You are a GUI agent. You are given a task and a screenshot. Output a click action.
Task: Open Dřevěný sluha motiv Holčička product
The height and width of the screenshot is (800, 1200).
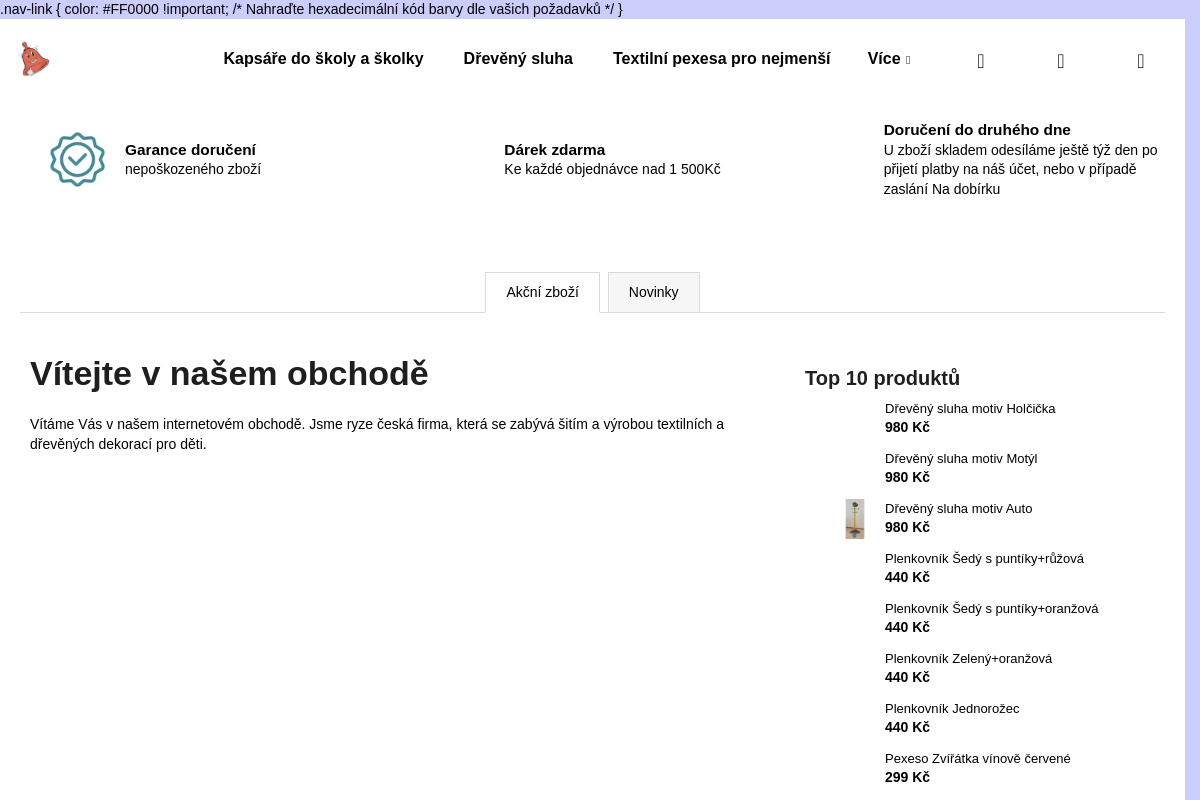tap(970, 409)
